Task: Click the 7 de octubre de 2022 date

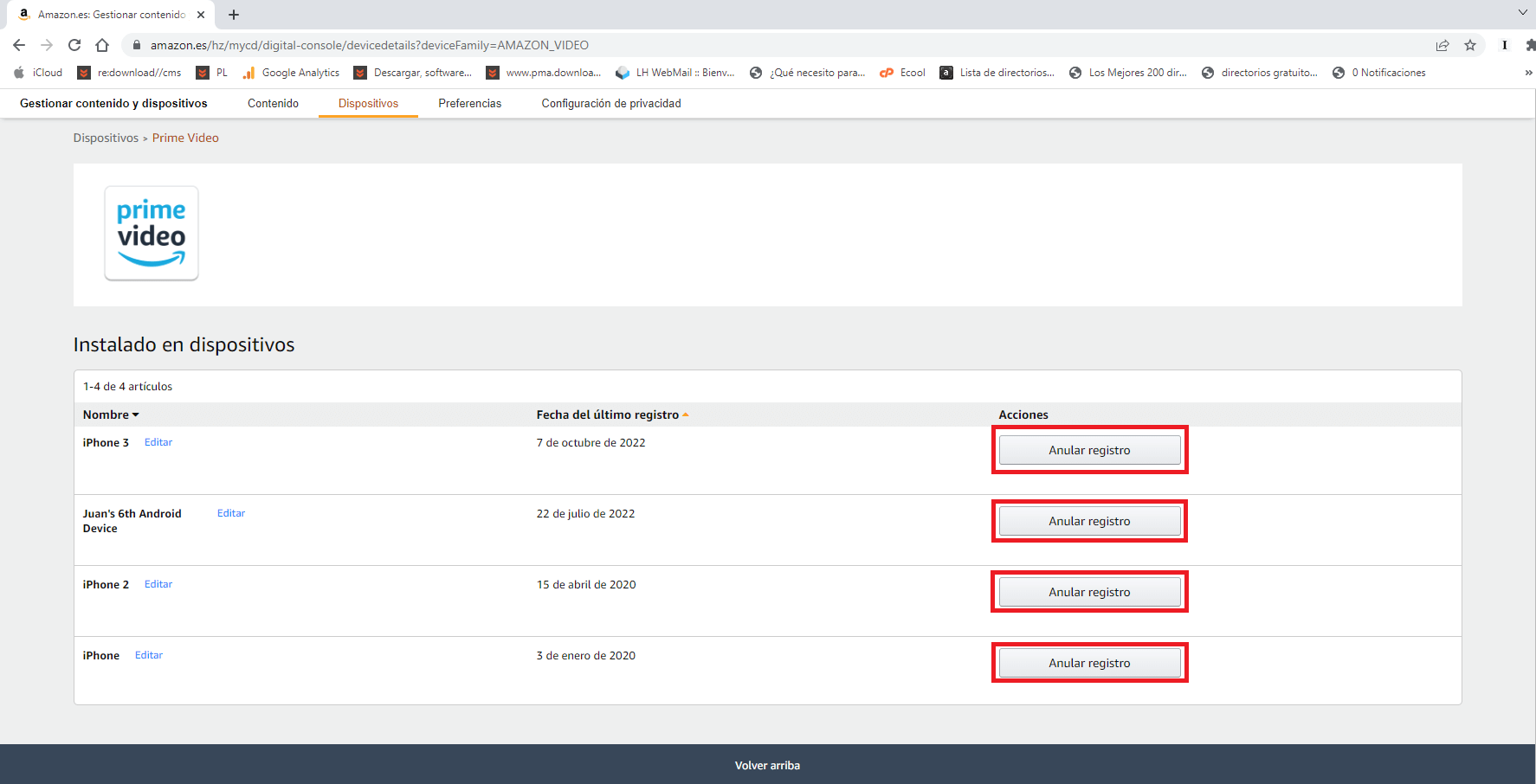Action: tap(591, 442)
